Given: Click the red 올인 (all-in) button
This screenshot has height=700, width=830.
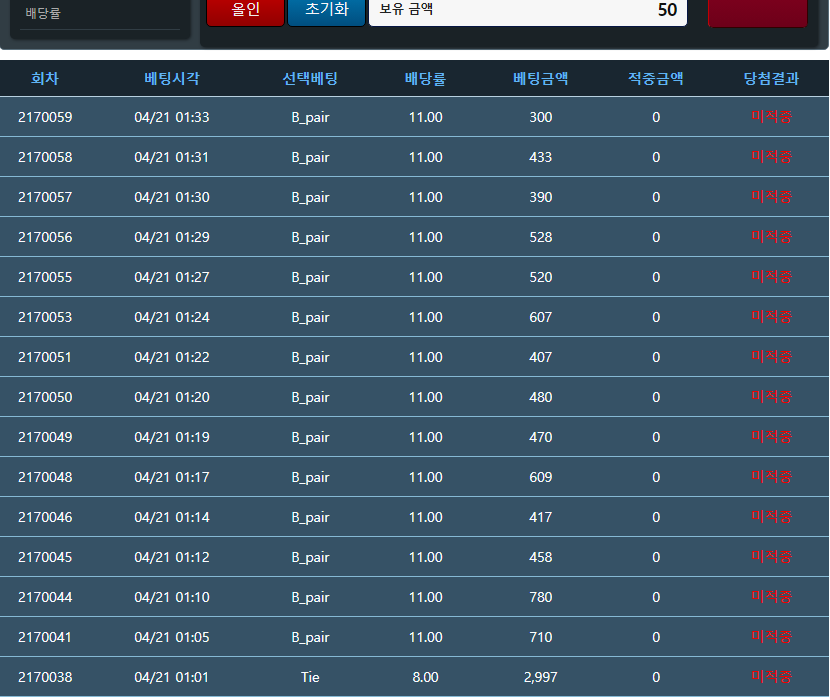Looking at the screenshot, I should [x=245, y=11].
